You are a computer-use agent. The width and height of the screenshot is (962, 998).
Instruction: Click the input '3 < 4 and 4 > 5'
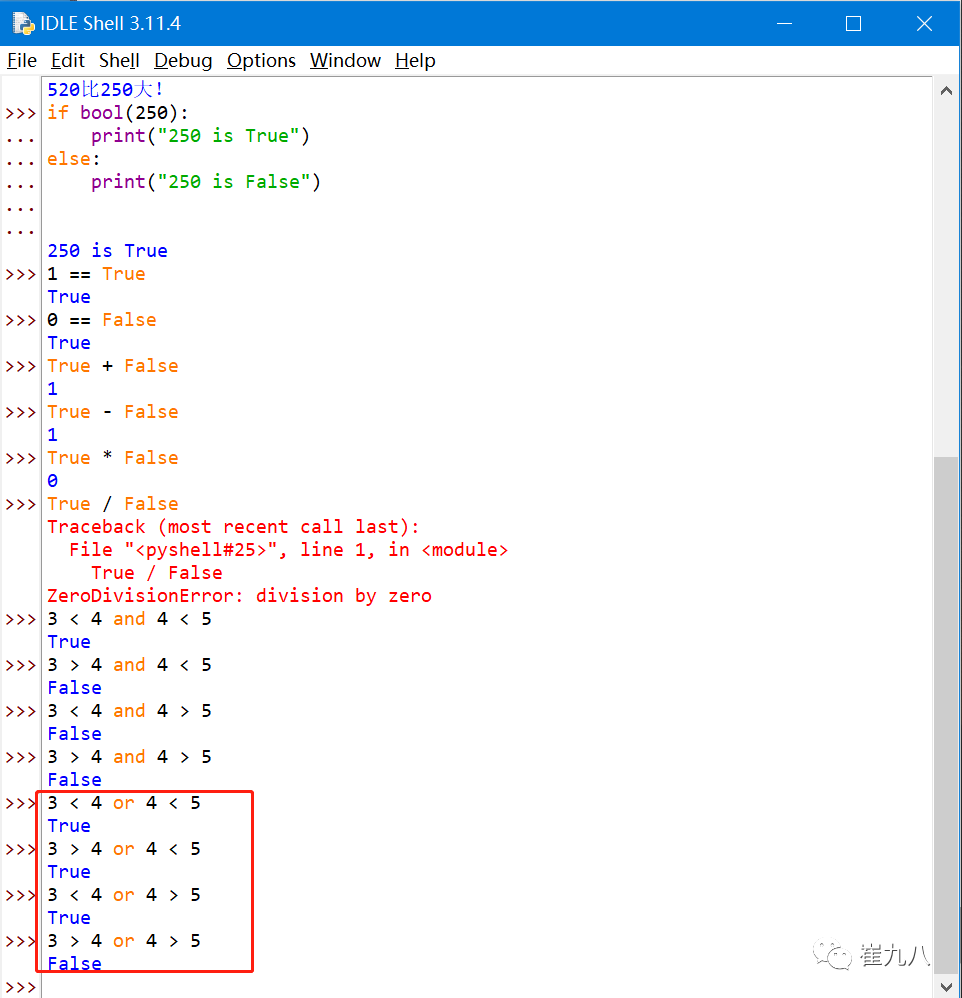pyautogui.click(x=129, y=711)
